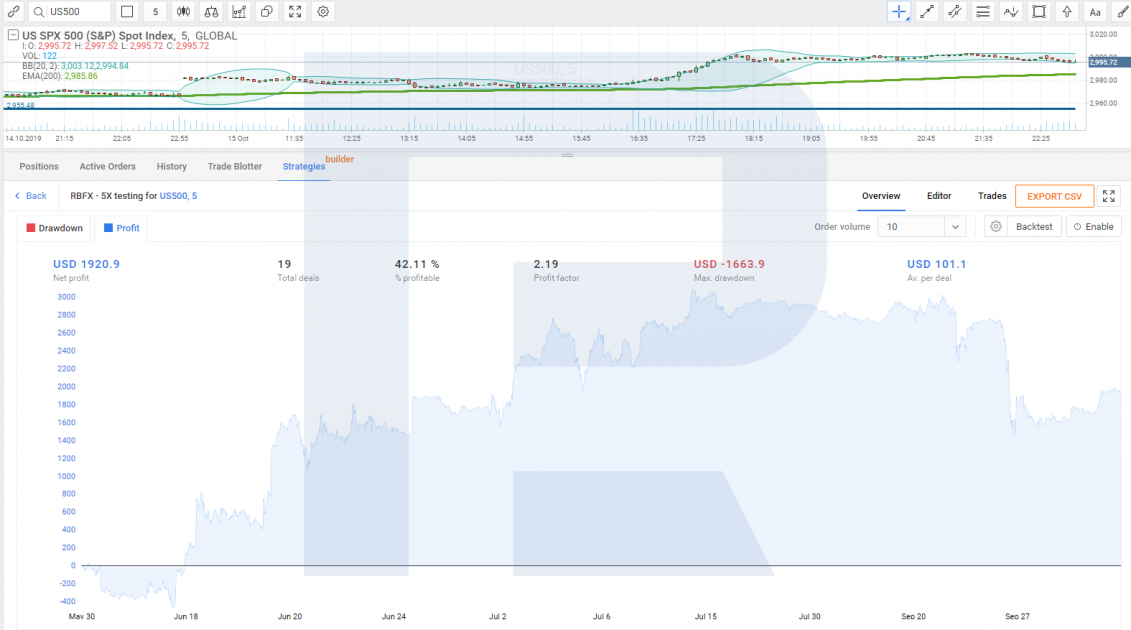Select the trend line drawing tool

coord(927,12)
